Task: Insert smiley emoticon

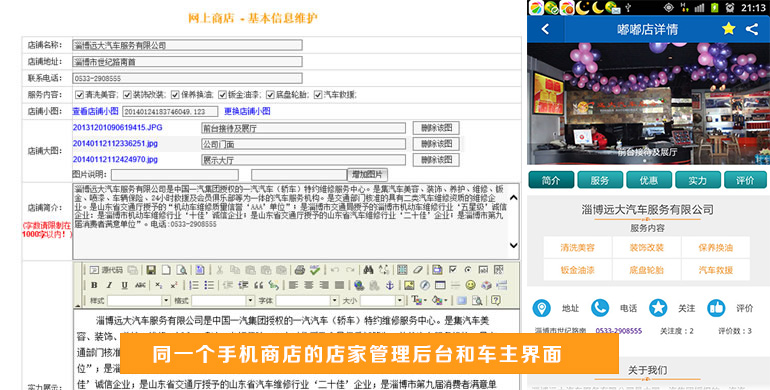Action: pos(470,285)
